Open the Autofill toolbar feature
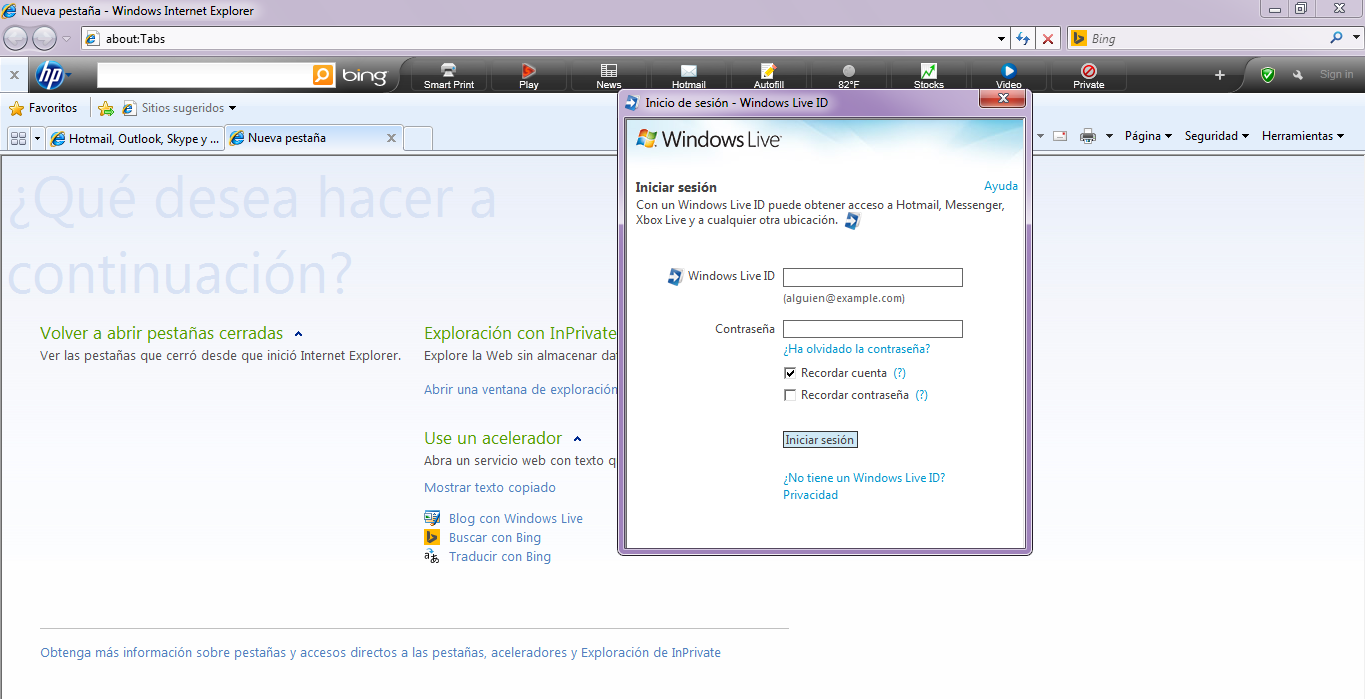This screenshot has width=1365, height=699. point(768,75)
